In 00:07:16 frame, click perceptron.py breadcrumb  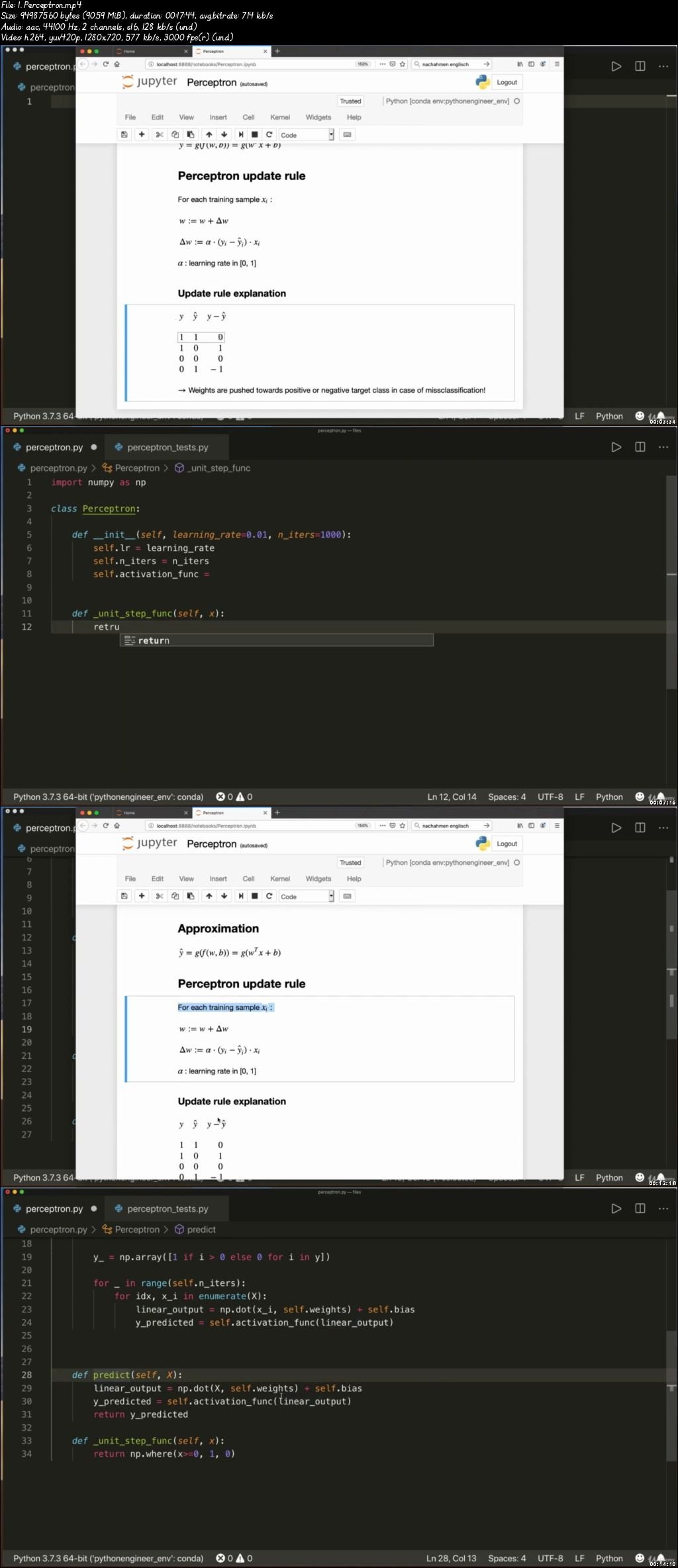coord(53,468)
